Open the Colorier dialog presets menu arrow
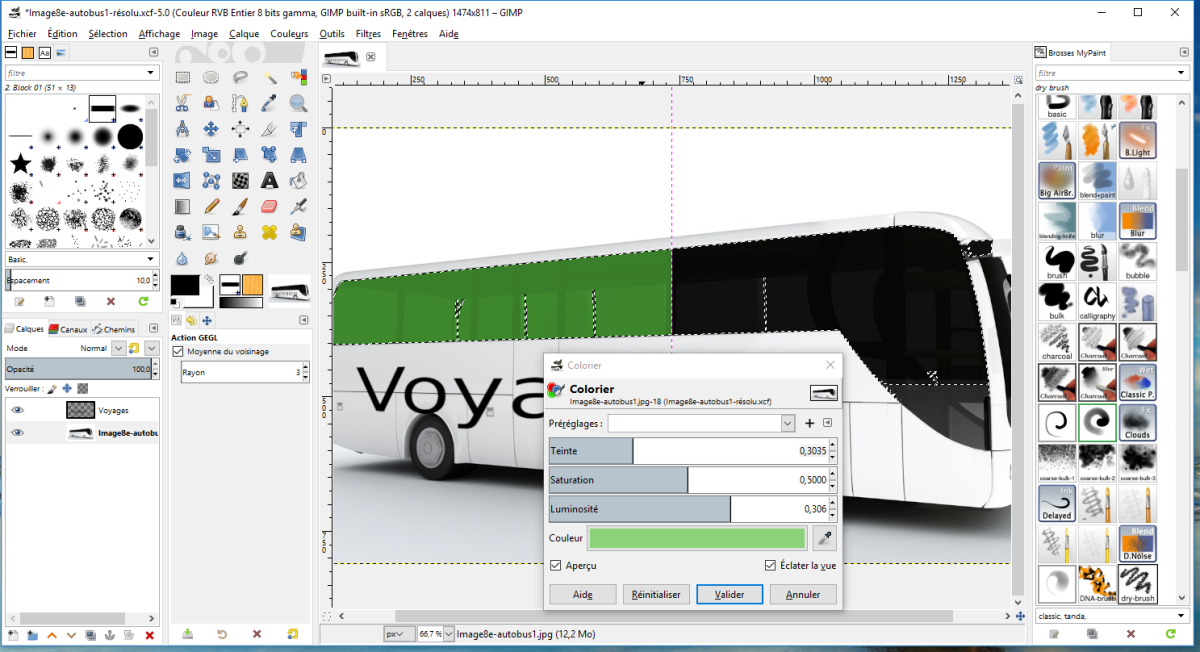 [x=828, y=423]
